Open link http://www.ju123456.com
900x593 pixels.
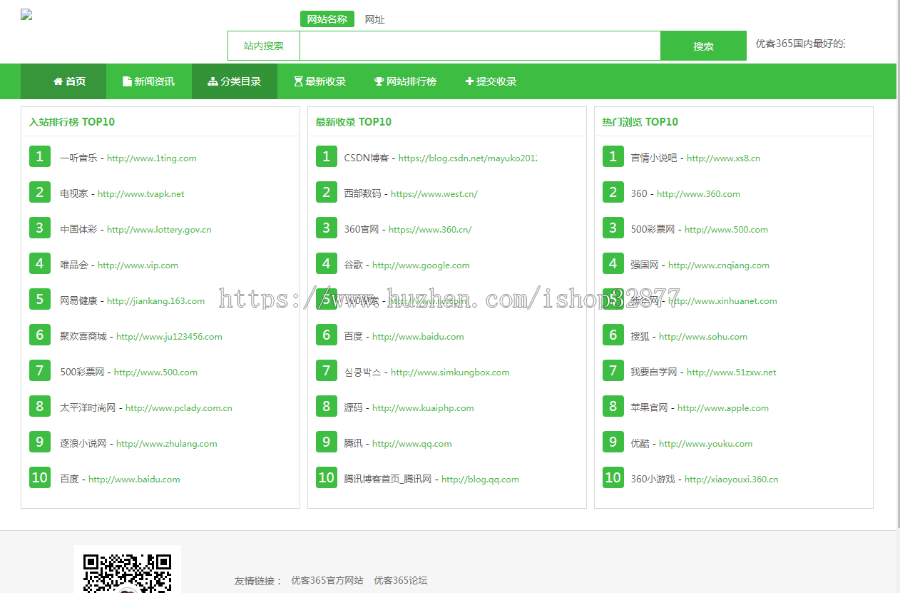pyautogui.click(x=169, y=336)
